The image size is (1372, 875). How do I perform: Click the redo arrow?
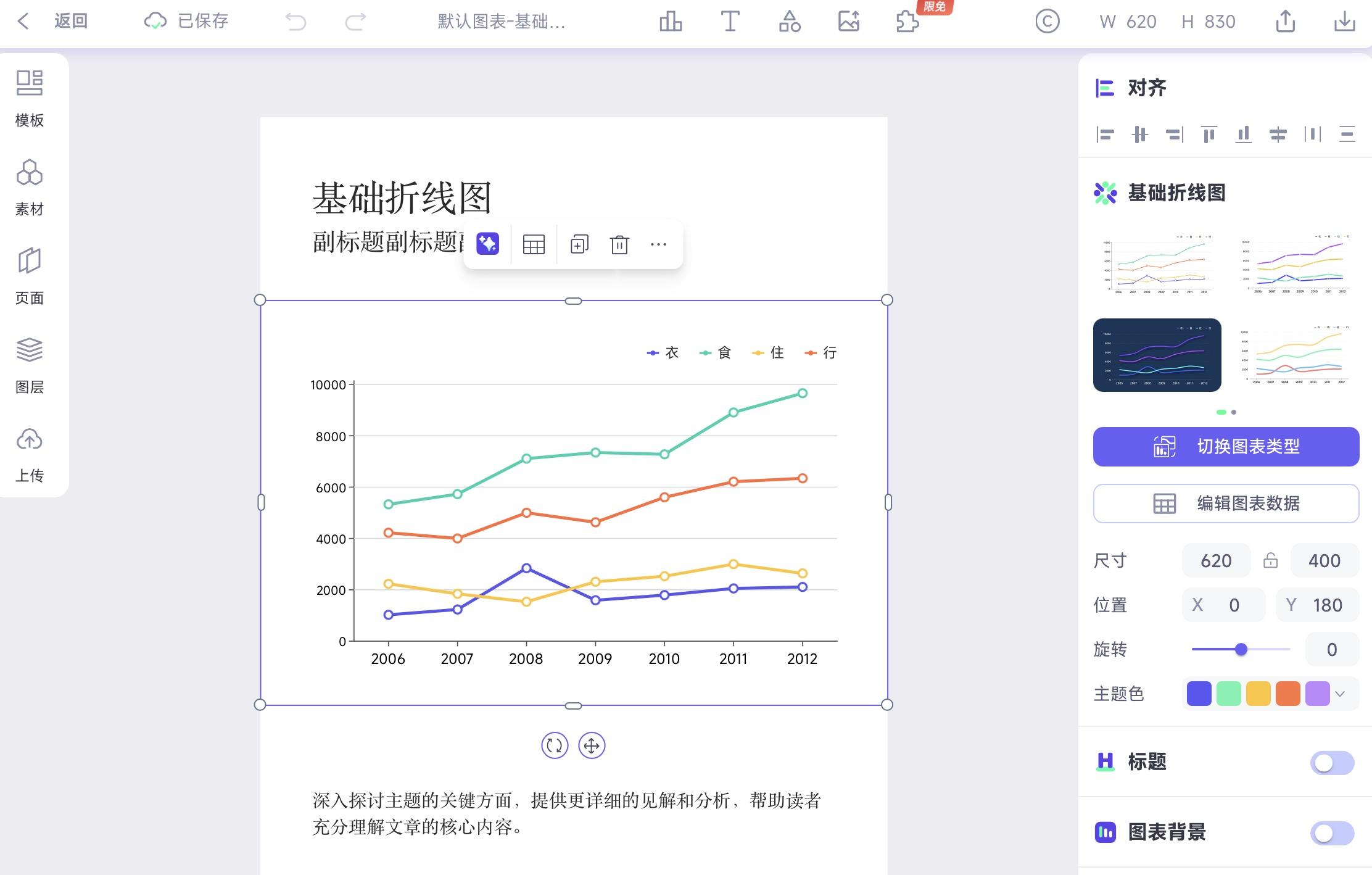(x=355, y=22)
